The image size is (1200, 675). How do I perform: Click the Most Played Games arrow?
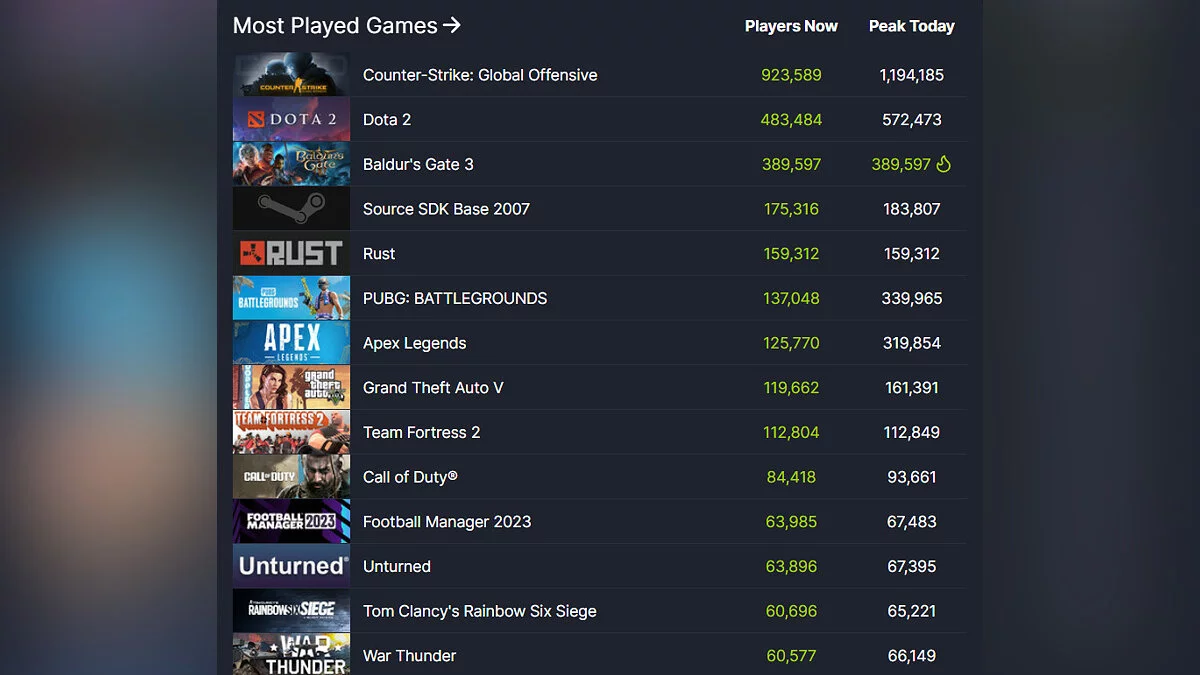pos(452,25)
